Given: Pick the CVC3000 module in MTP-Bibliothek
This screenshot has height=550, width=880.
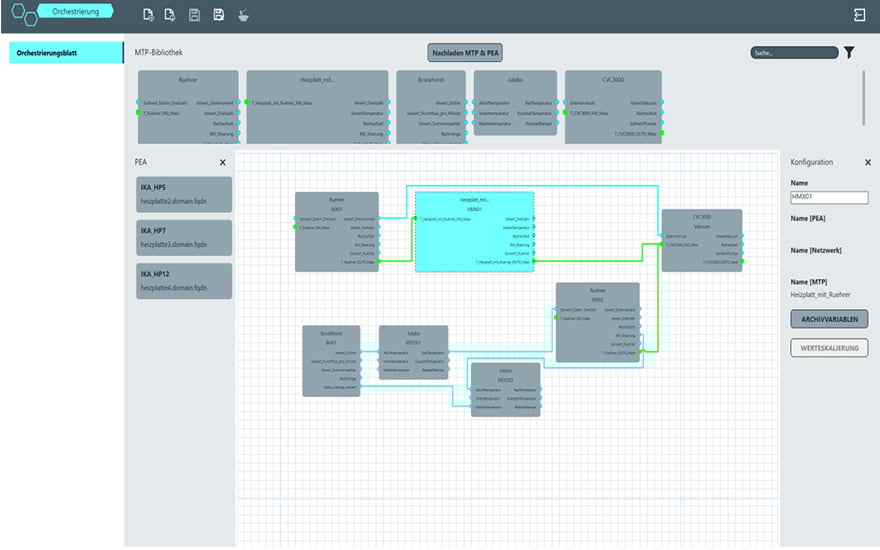Looking at the screenshot, I should (613, 107).
